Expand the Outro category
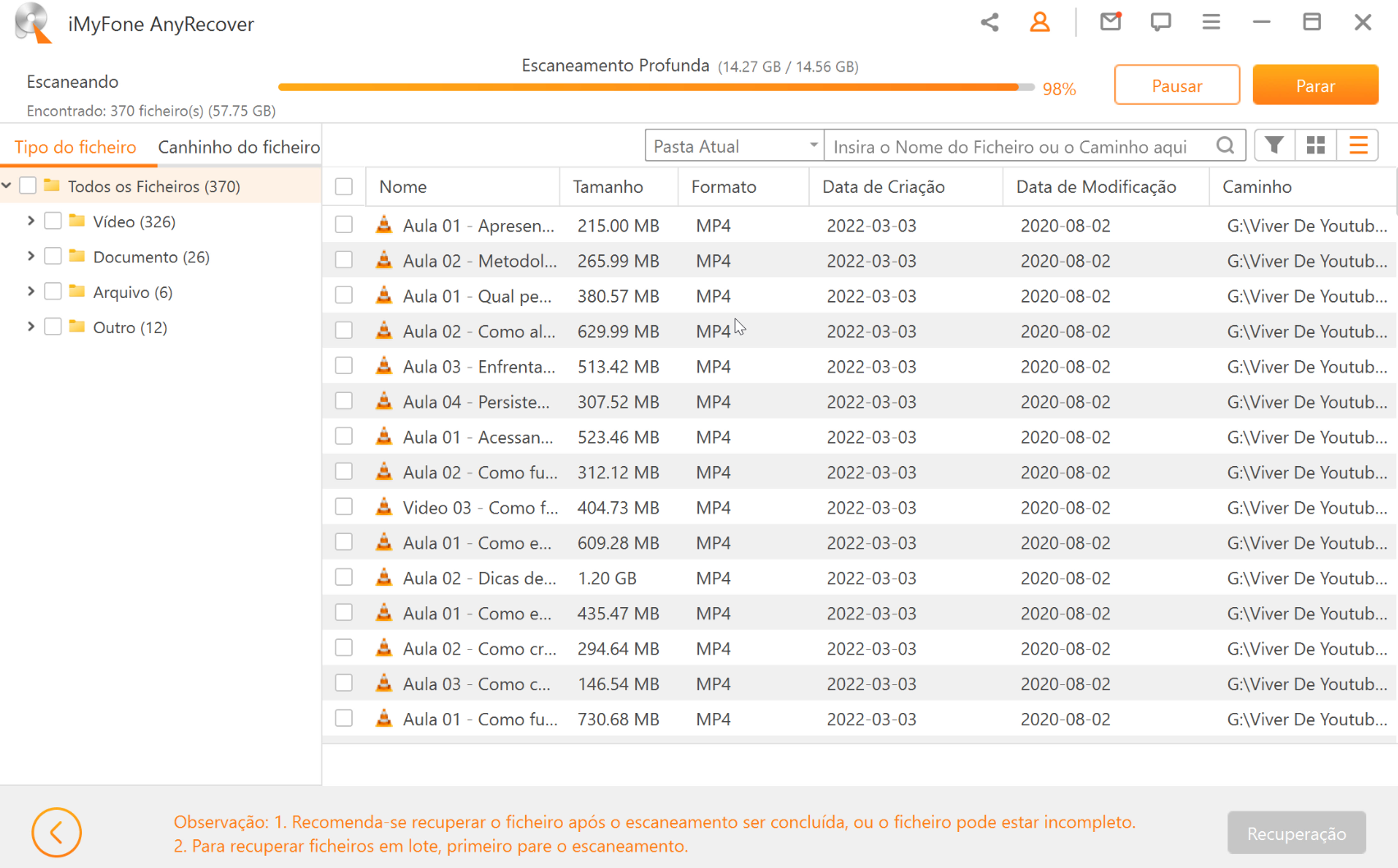The height and width of the screenshot is (868, 1398). tap(31, 327)
